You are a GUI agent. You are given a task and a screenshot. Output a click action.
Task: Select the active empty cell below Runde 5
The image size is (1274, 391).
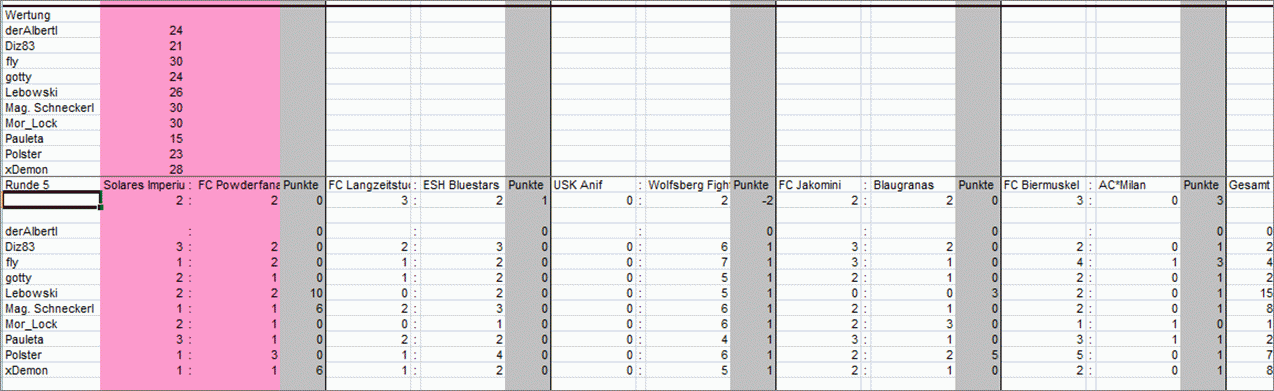[x=51, y=201]
